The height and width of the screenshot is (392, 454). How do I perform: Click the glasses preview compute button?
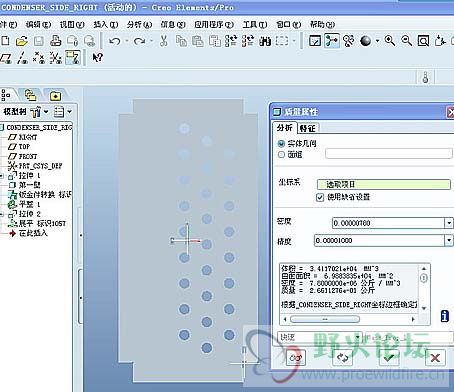(x=296, y=358)
